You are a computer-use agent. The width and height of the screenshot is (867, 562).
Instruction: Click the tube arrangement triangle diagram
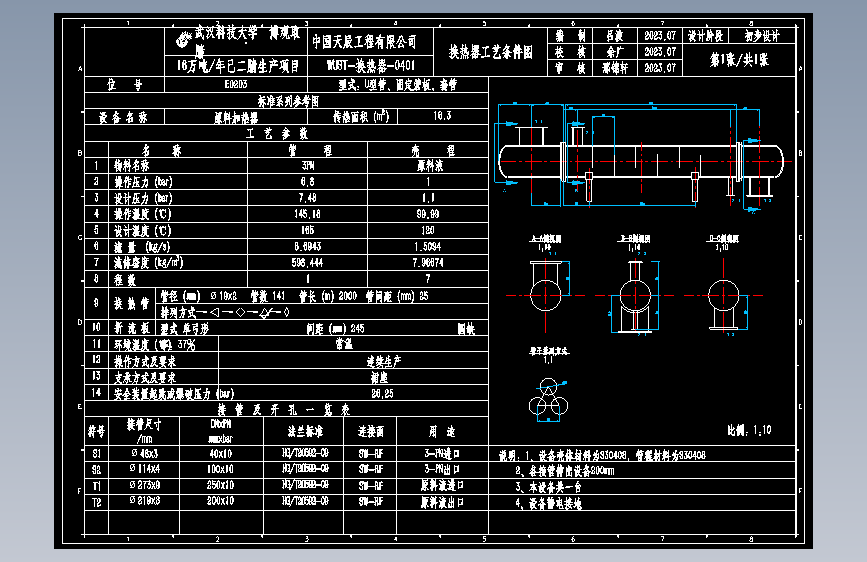(x=549, y=398)
